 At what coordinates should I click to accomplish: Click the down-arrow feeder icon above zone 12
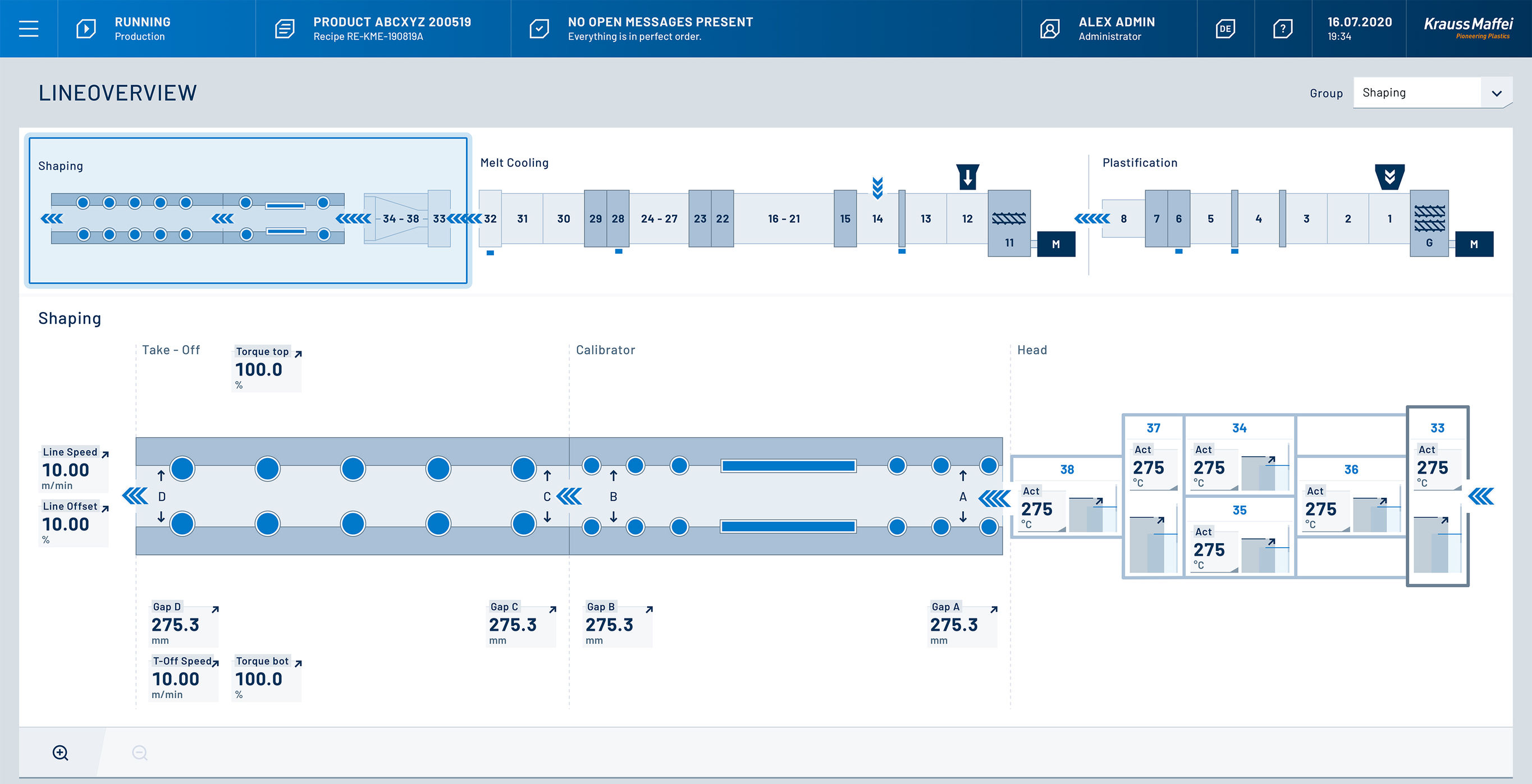pos(968,177)
